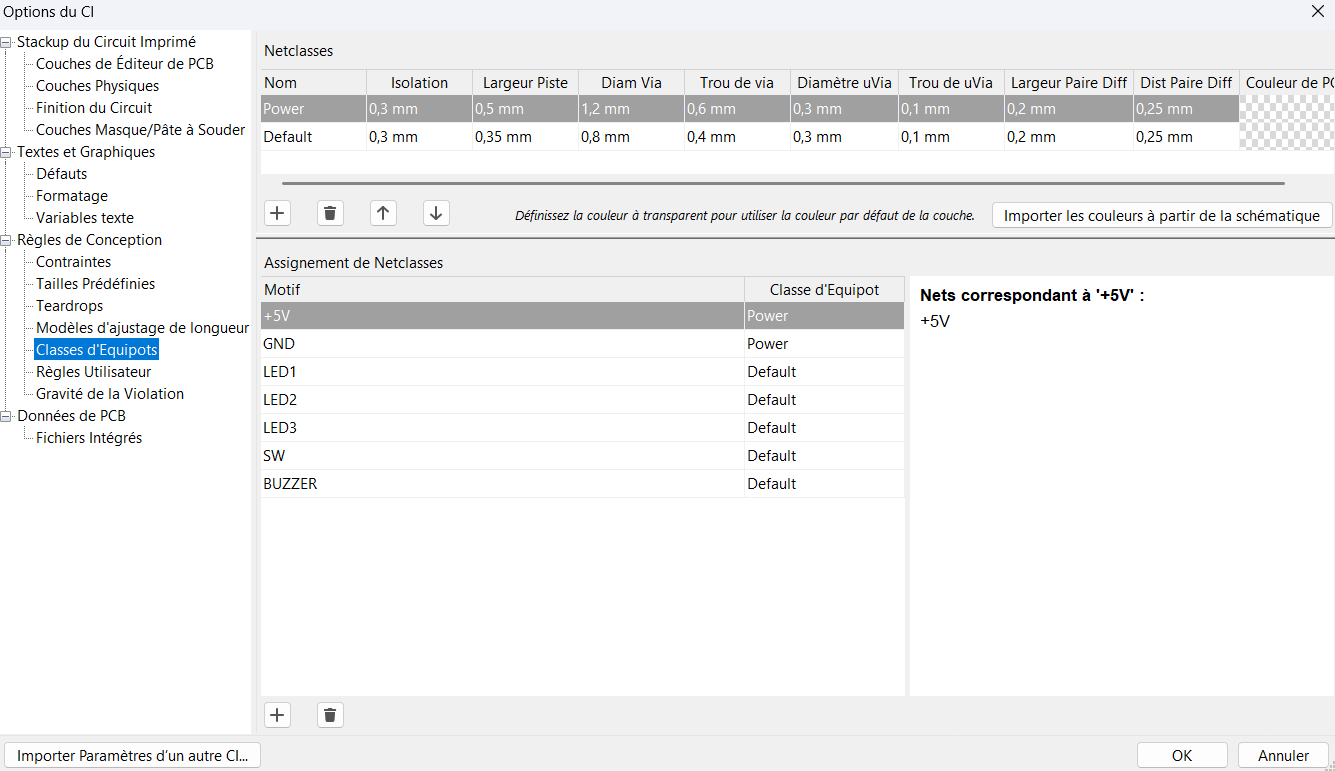Click the netclasses horizontal scrollbar
The height and width of the screenshot is (771, 1335).
(x=783, y=183)
